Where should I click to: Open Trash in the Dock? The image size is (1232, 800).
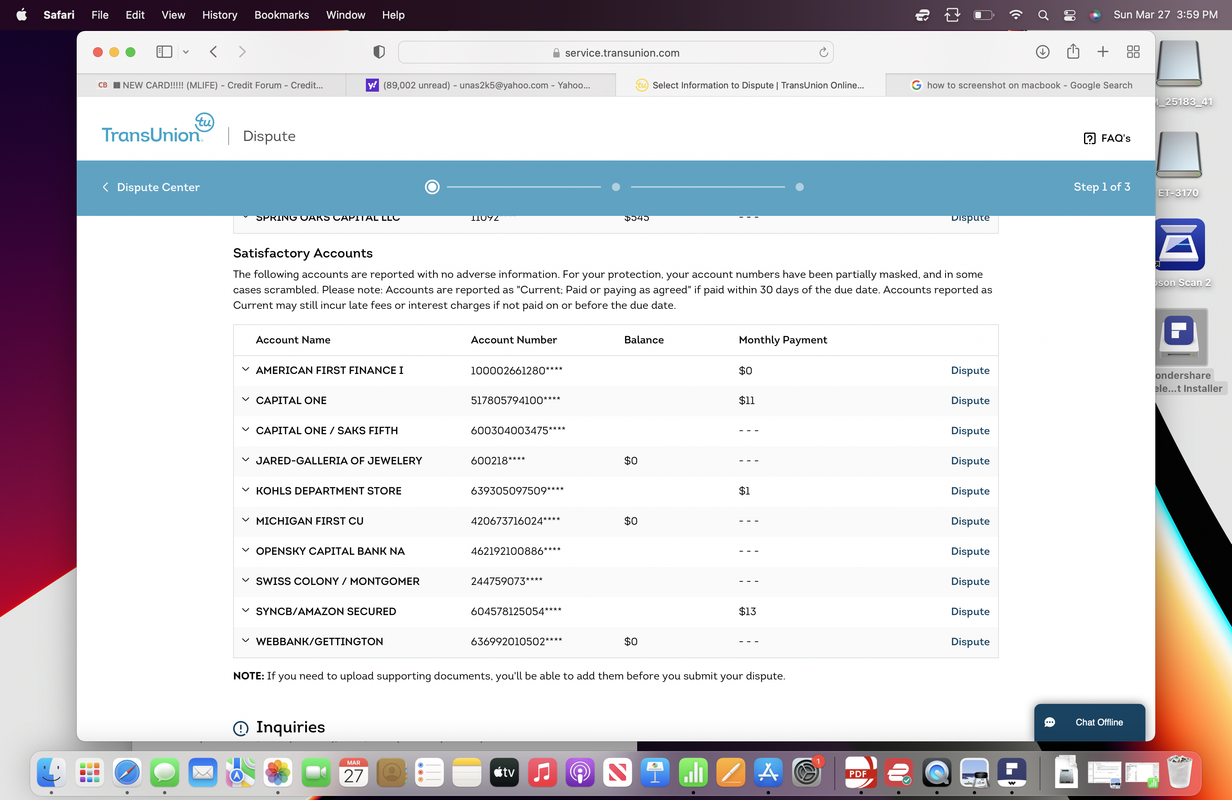point(1181,772)
